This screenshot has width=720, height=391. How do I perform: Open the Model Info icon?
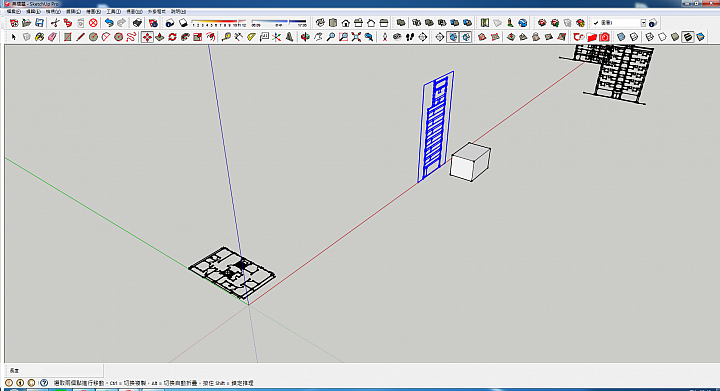click(153, 22)
